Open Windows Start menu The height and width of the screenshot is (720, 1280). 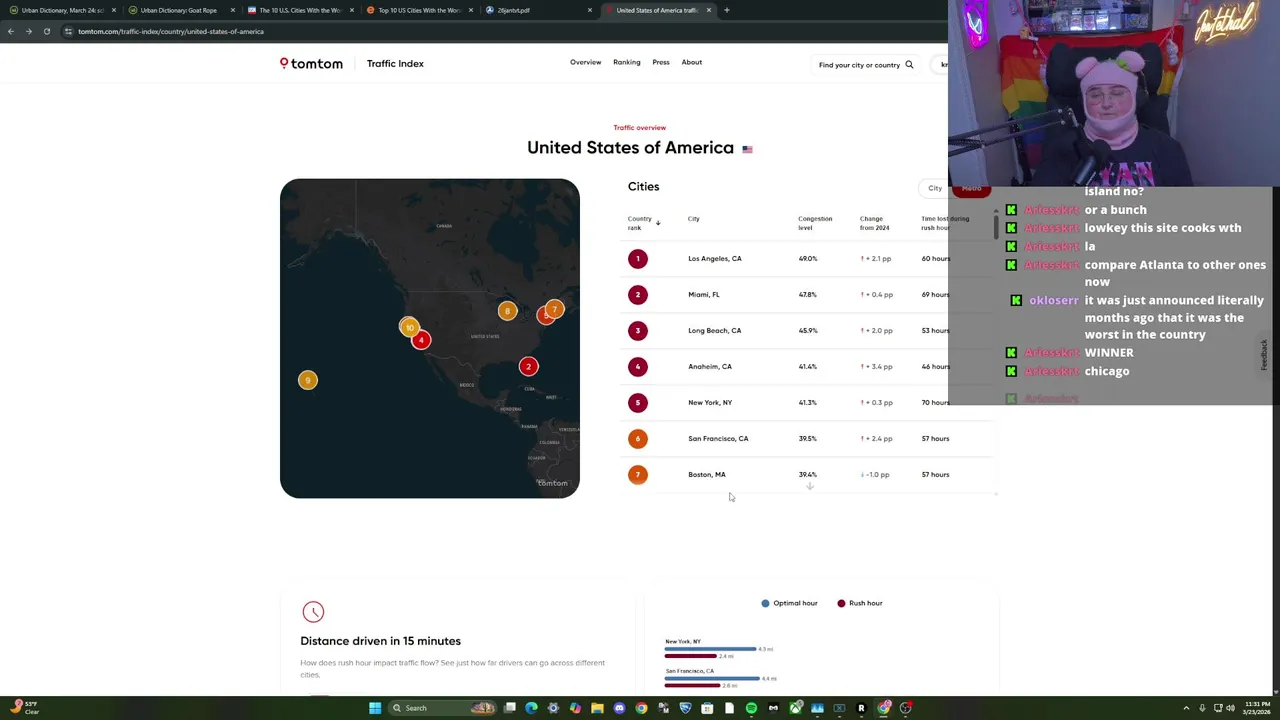click(x=375, y=708)
